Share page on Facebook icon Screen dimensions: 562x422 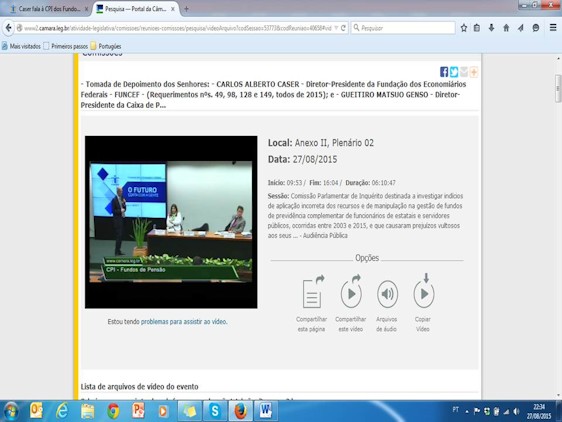tap(444, 72)
